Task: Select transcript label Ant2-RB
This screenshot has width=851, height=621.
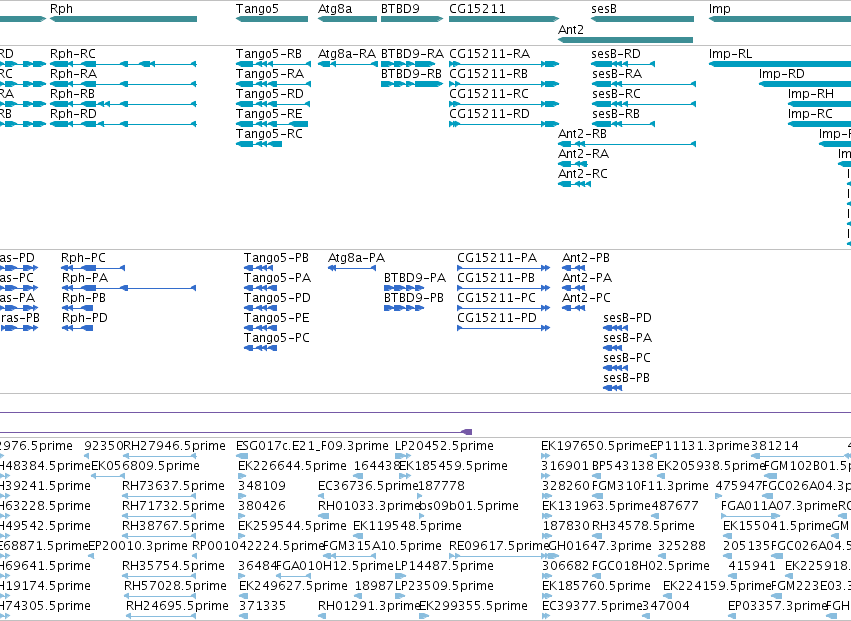Action: 582,134
